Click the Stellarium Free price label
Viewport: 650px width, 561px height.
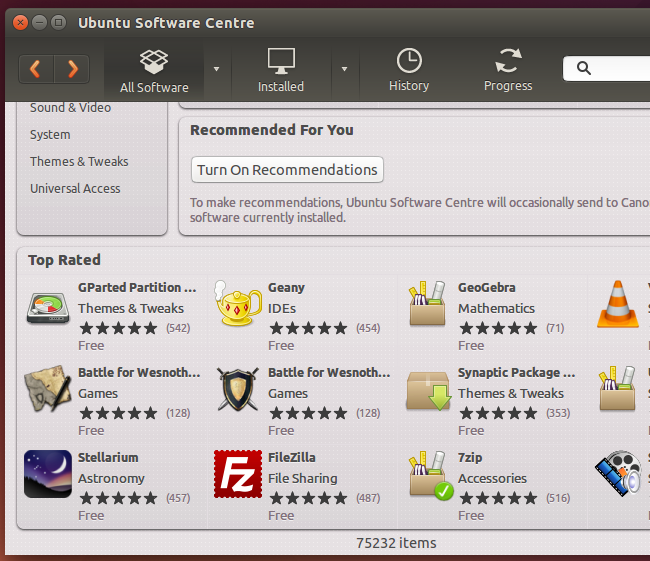point(91,515)
